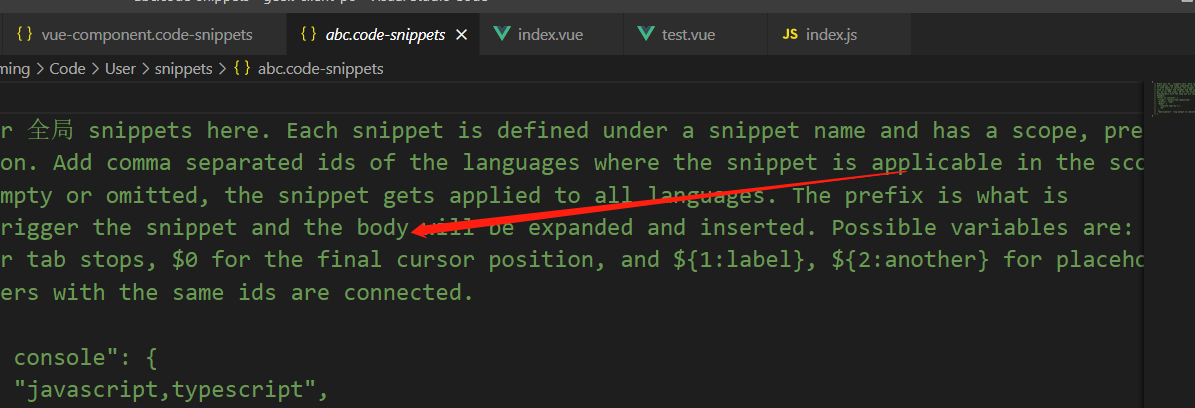Click the braces icon in the breadcrumb
This screenshot has height=408, width=1195.
point(242,69)
